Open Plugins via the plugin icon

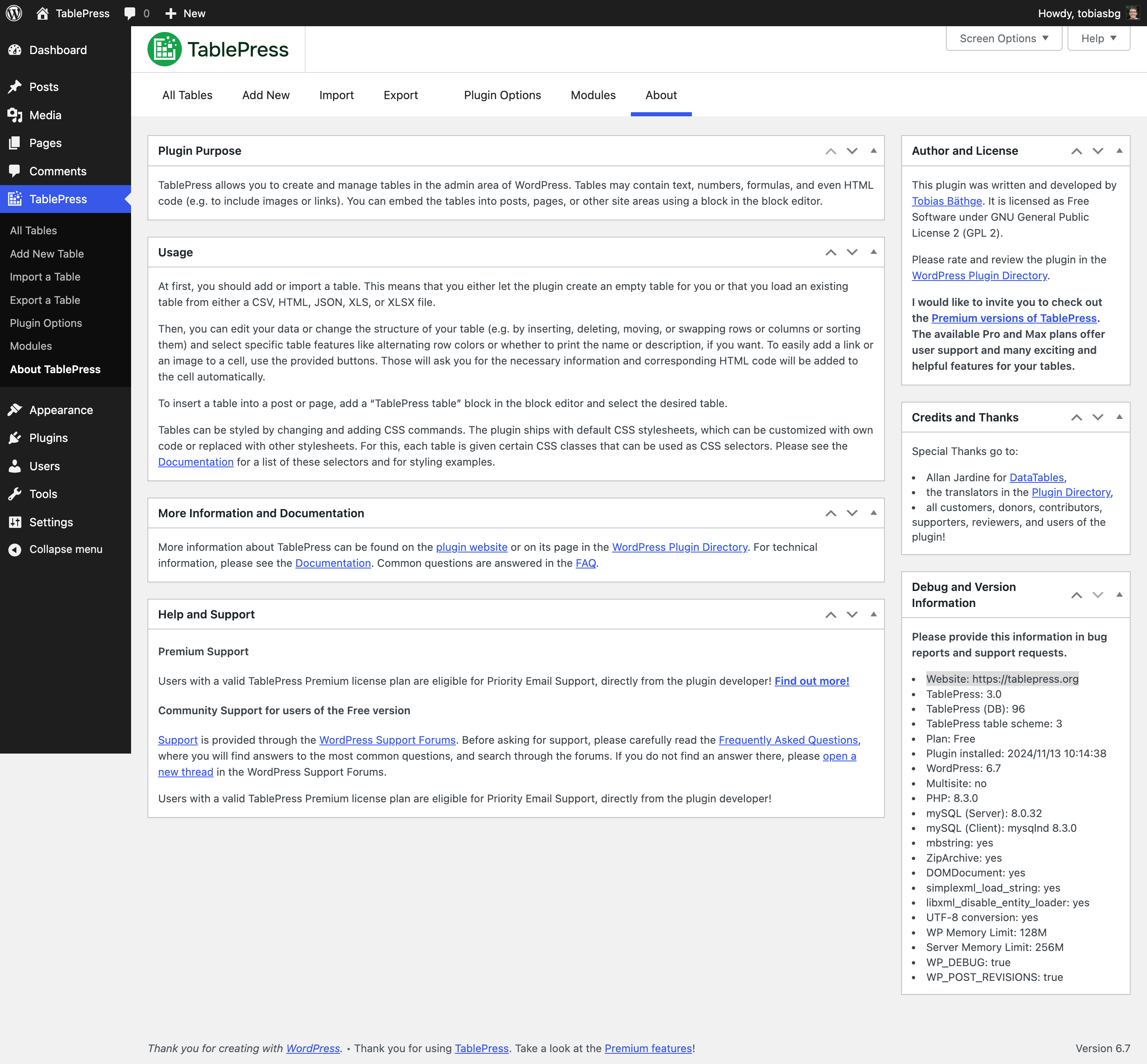(x=15, y=437)
